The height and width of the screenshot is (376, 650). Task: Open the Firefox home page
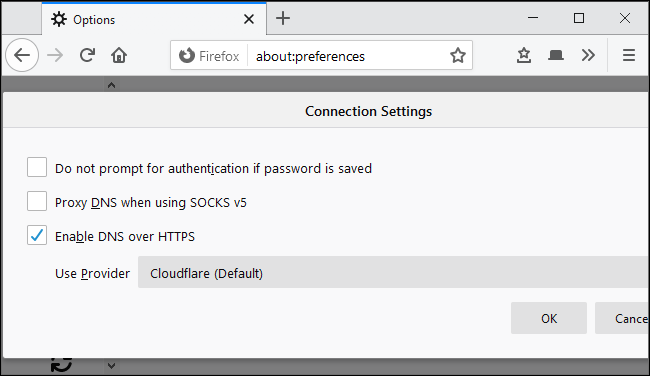[119, 55]
